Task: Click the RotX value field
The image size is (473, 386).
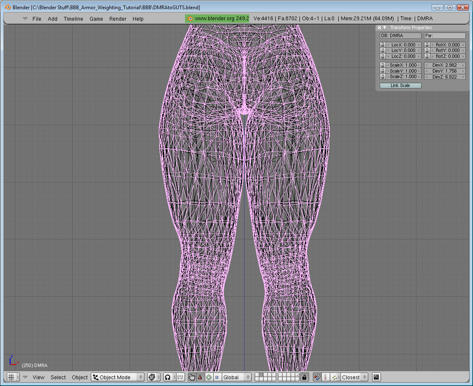Action: [448, 45]
